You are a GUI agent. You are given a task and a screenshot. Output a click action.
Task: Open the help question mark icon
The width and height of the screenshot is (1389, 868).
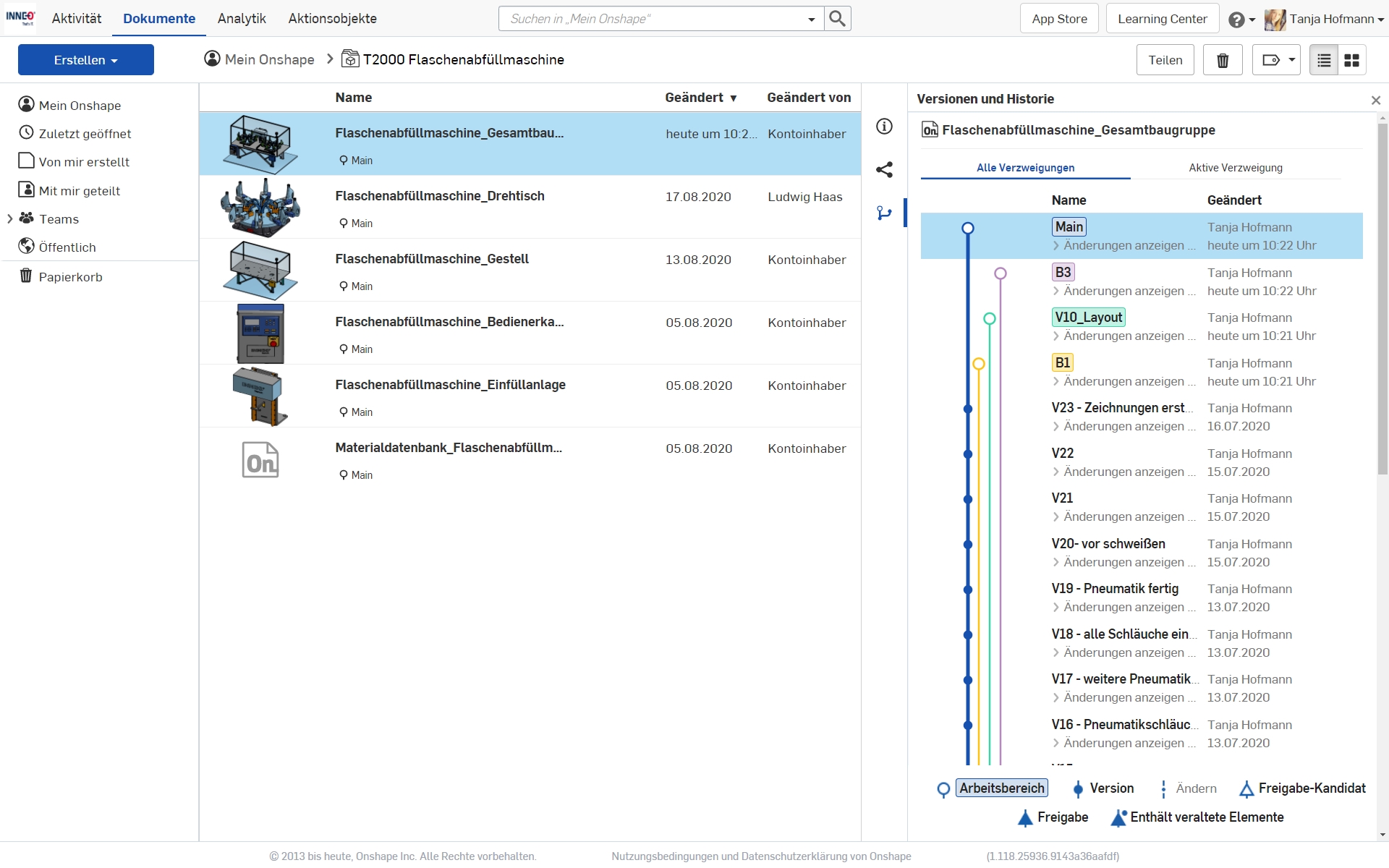[1236, 20]
